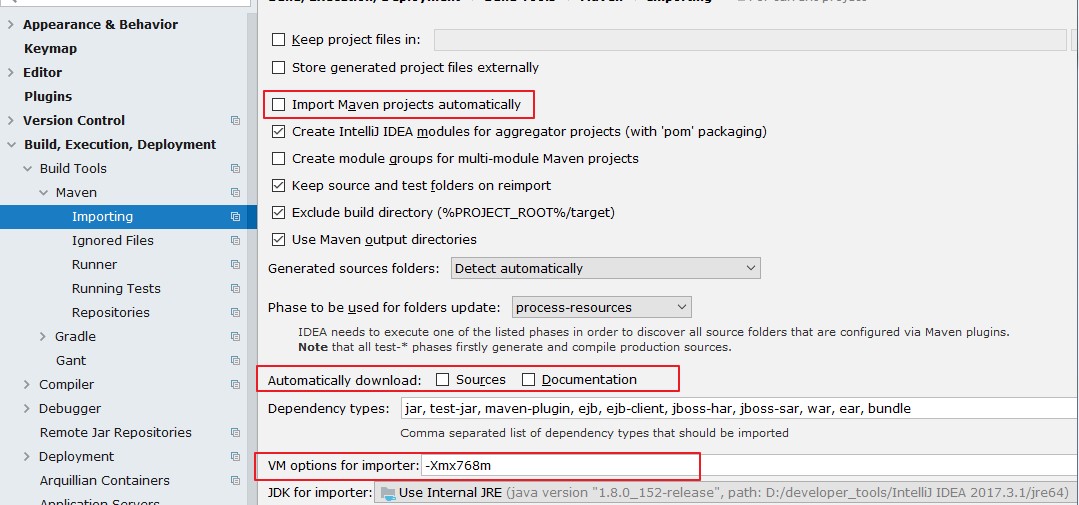Open Generated sources folders dropdown

click(x=605, y=268)
